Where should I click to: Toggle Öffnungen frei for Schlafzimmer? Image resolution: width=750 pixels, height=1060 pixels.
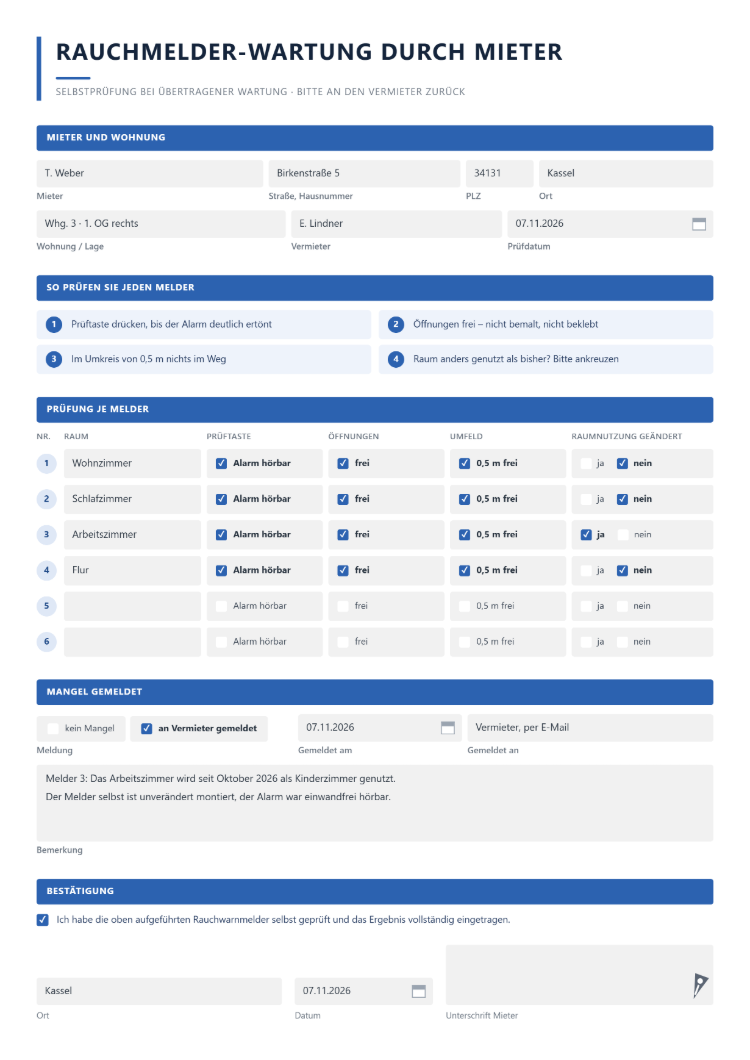(x=343, y=499)
